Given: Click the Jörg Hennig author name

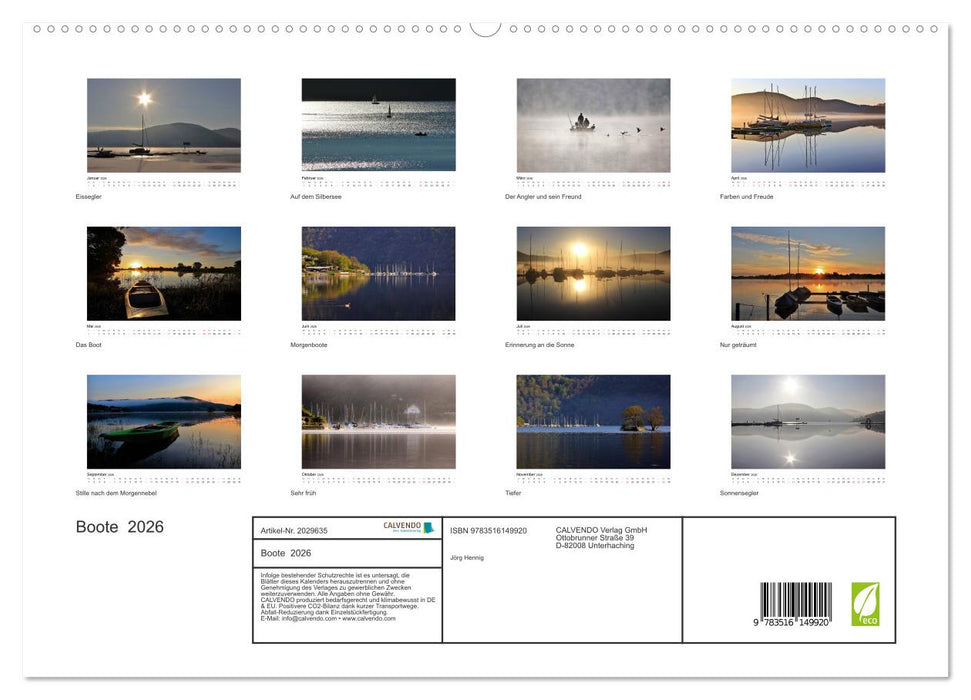Looking at the screenshot, I should point(467,558).
